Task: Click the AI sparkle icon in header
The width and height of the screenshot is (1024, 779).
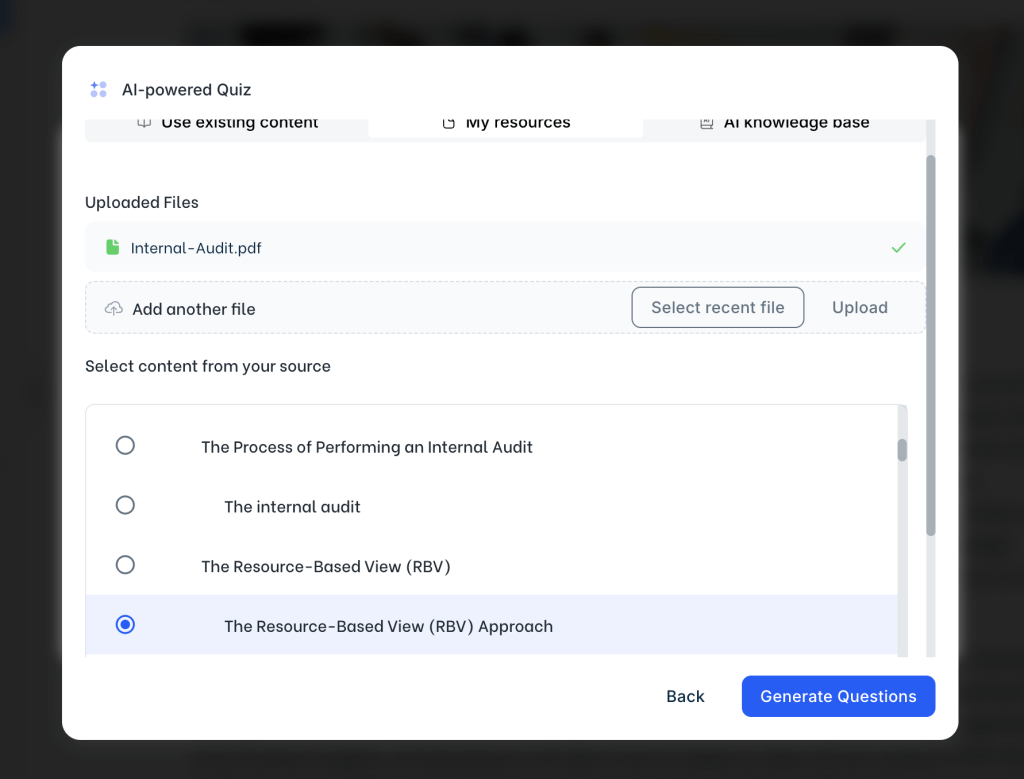Action: point(98,90)
